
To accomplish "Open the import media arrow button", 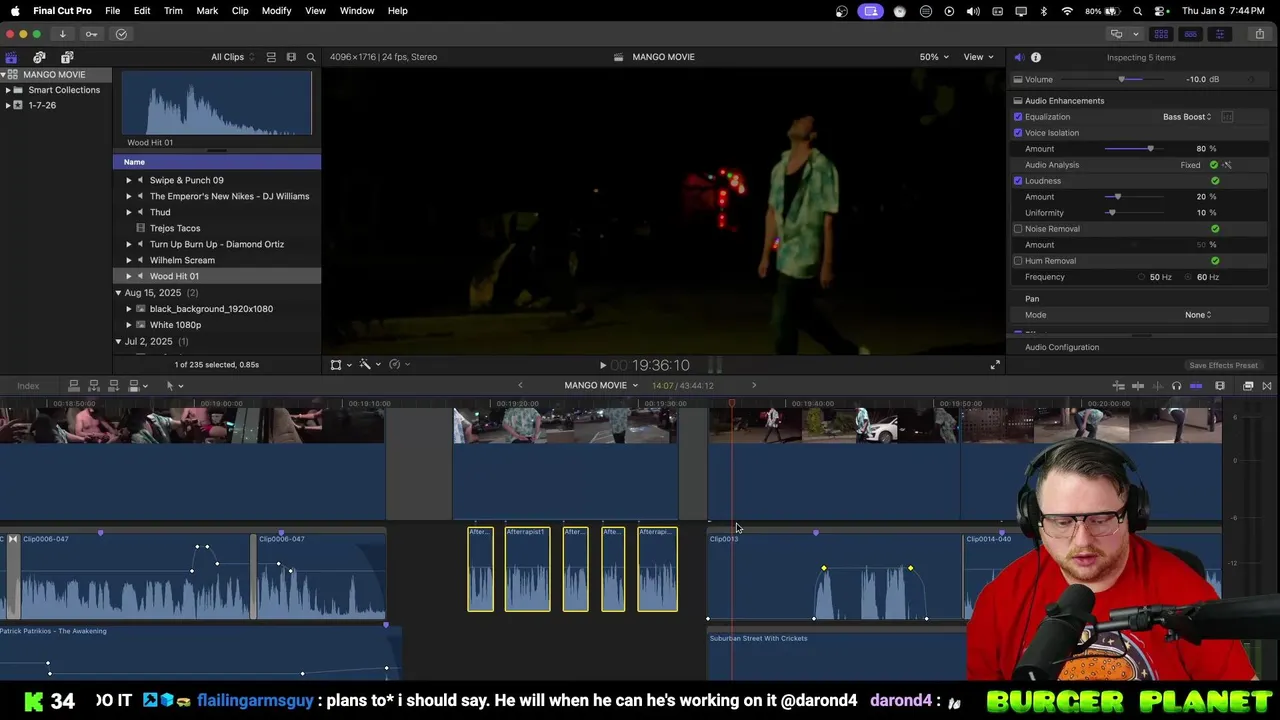I will point(62,34).
